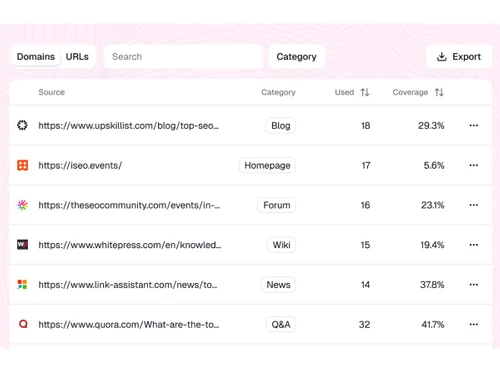Click the 37.8% coverage value

[x=432, y=285]
